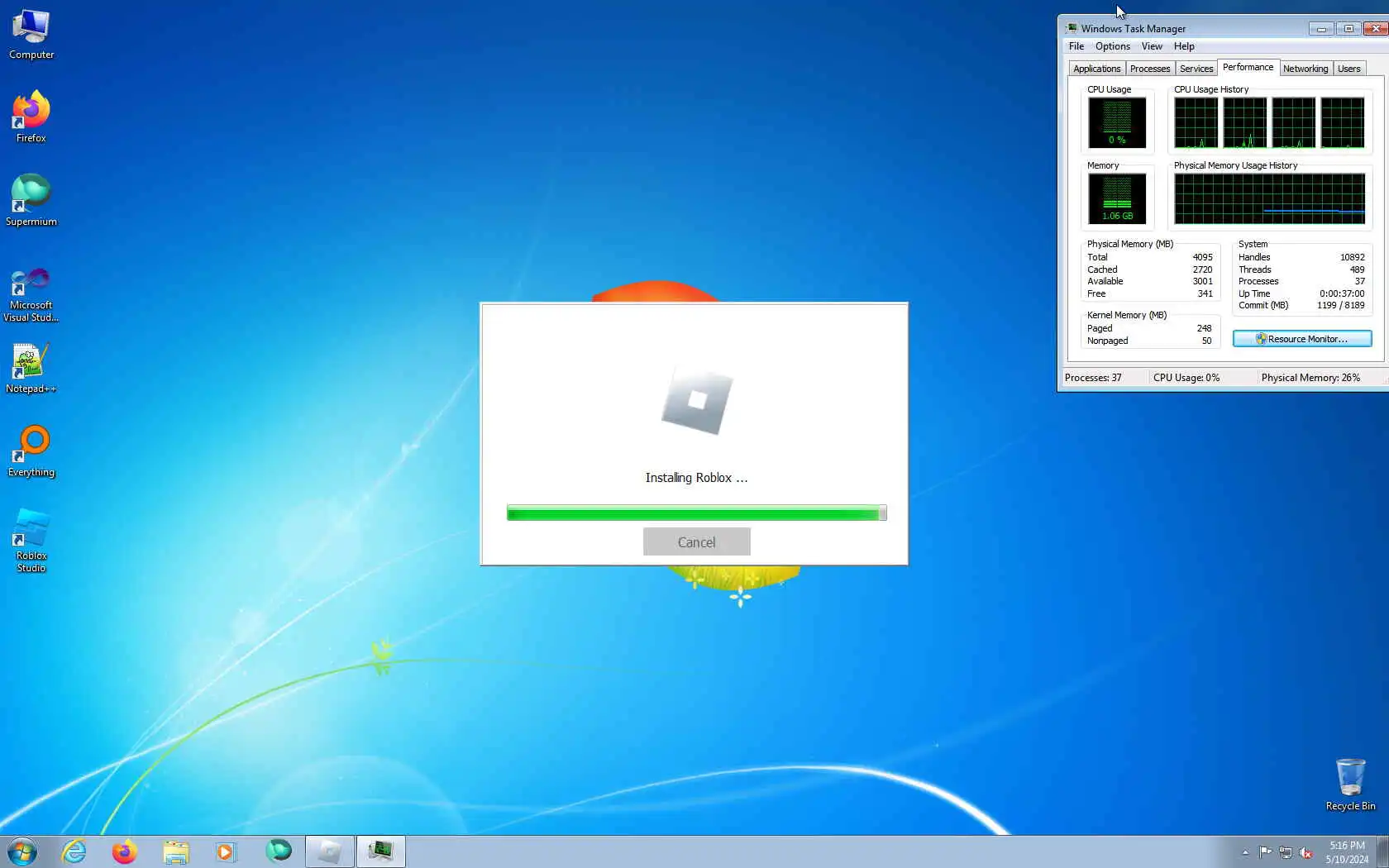Select the Everything search desktop shortcut
The width and height of the screenshot is (1389, 868).
point(31,451)
